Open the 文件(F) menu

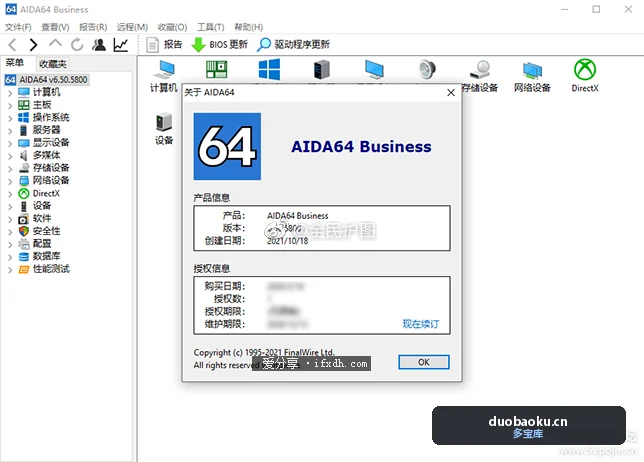click(18, 27)
